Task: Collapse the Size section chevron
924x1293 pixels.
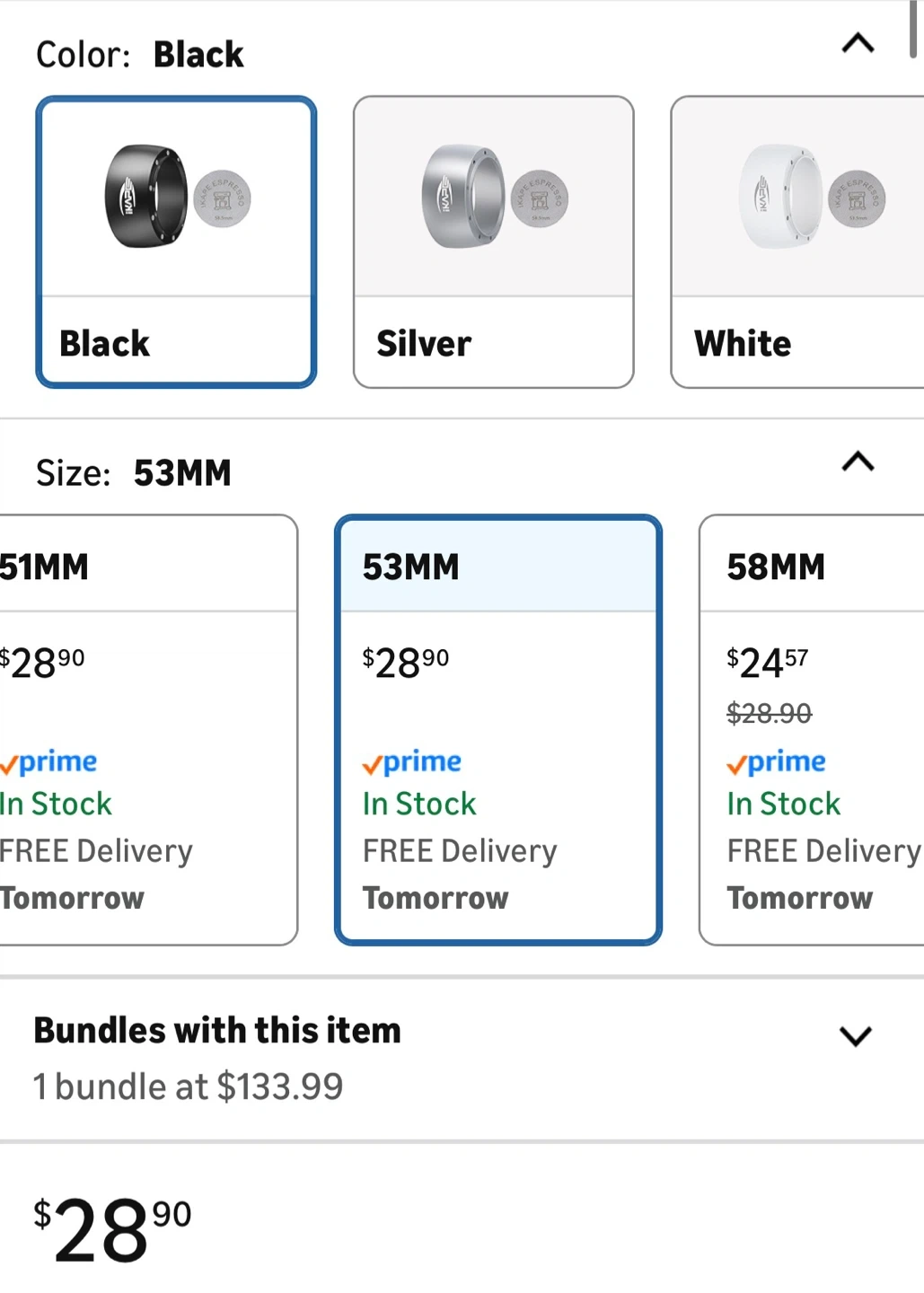Action: [x=858, y=462]
